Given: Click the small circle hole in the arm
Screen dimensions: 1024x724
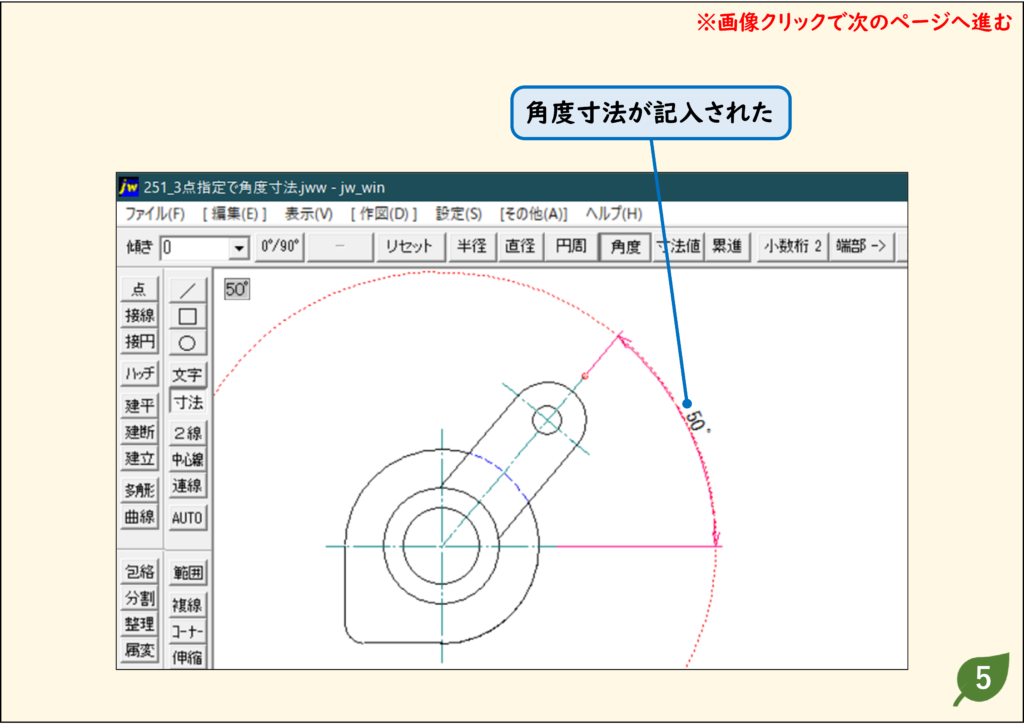Looking at the screenshot, I should click(547, 420).
